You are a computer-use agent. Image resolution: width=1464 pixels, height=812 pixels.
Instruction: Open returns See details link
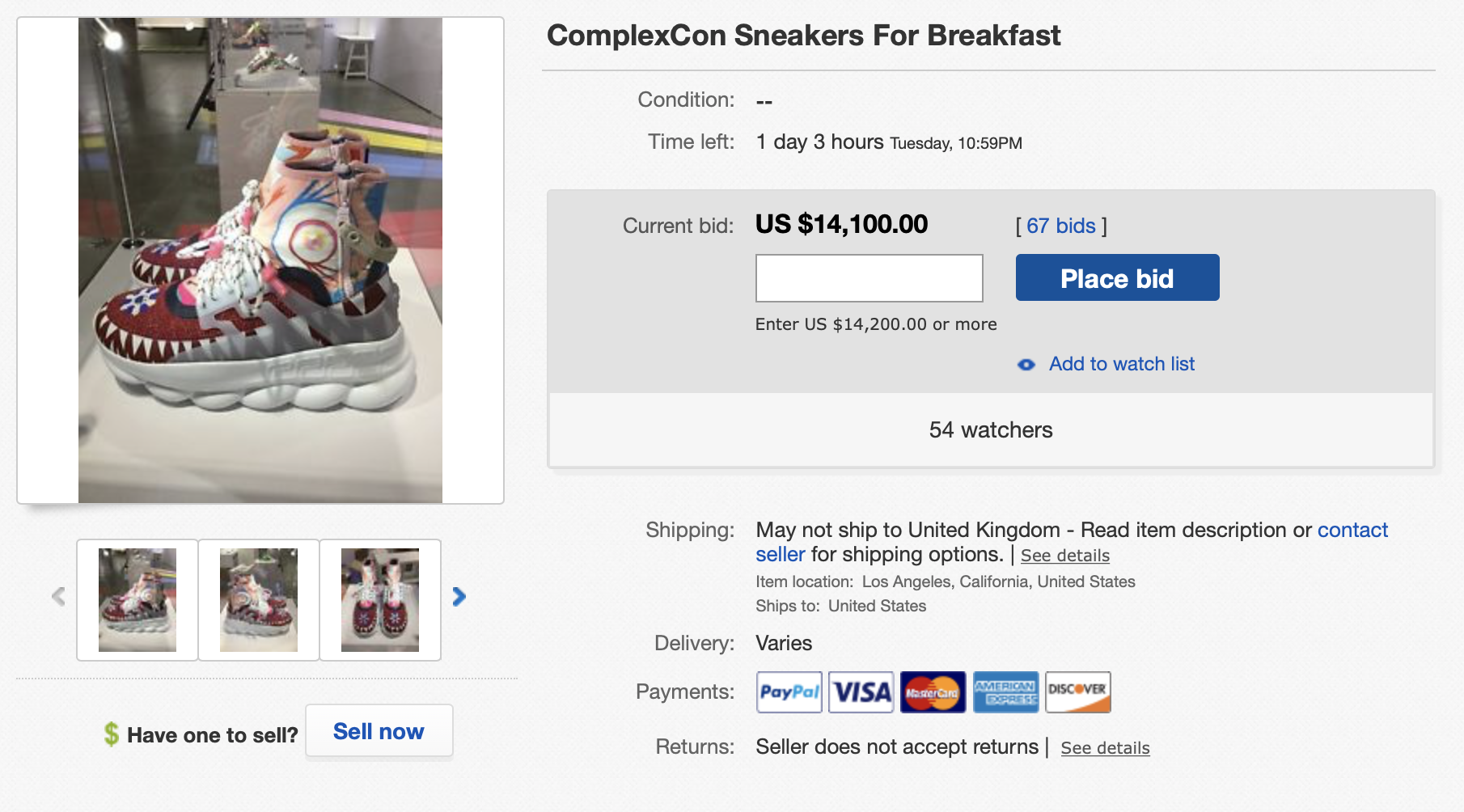click(x=1105, y=748)
